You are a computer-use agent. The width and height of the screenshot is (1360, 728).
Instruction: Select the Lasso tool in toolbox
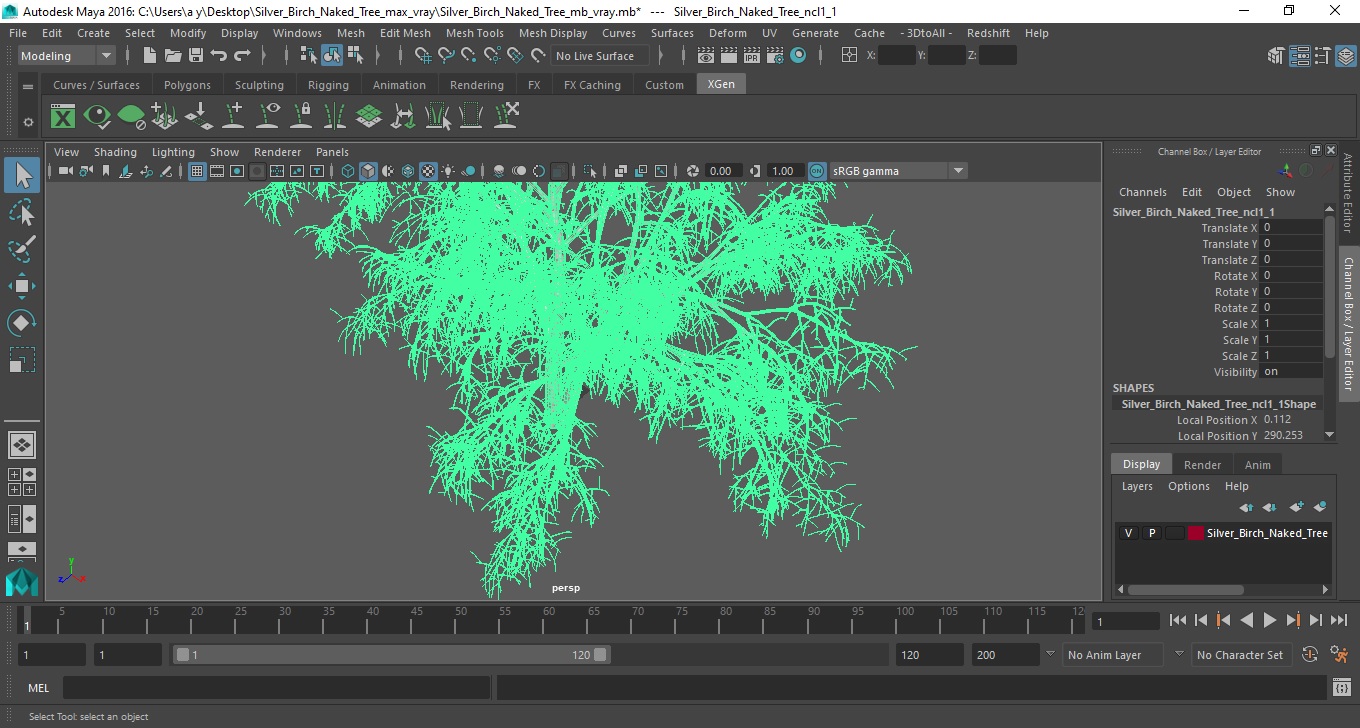[x=22, y=212]
